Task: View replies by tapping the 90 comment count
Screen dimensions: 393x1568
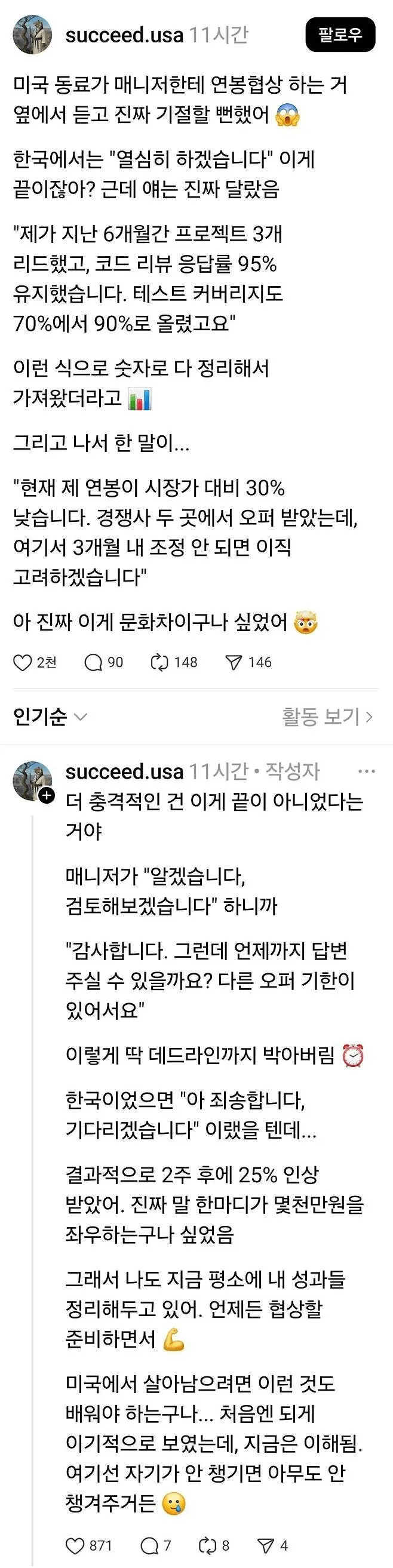Action: point(115,663)
